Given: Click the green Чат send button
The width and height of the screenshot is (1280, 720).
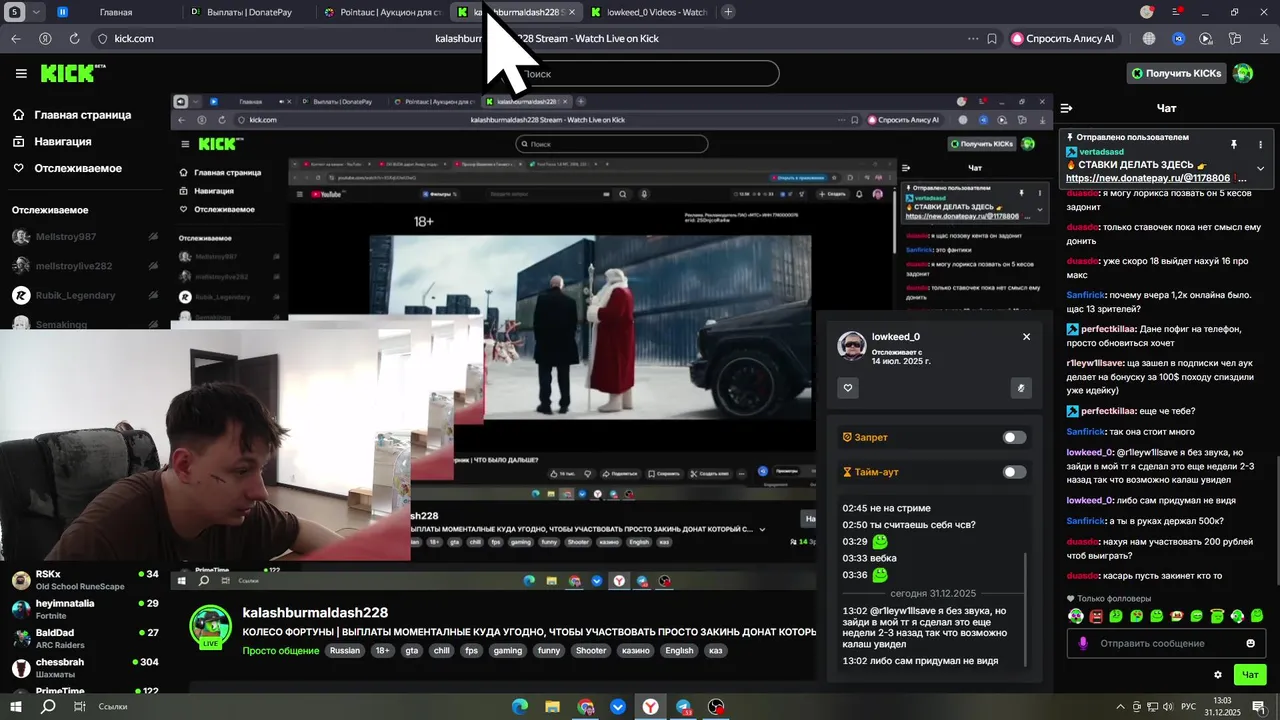Looking at the screenshot, I should pos(1250,675).
